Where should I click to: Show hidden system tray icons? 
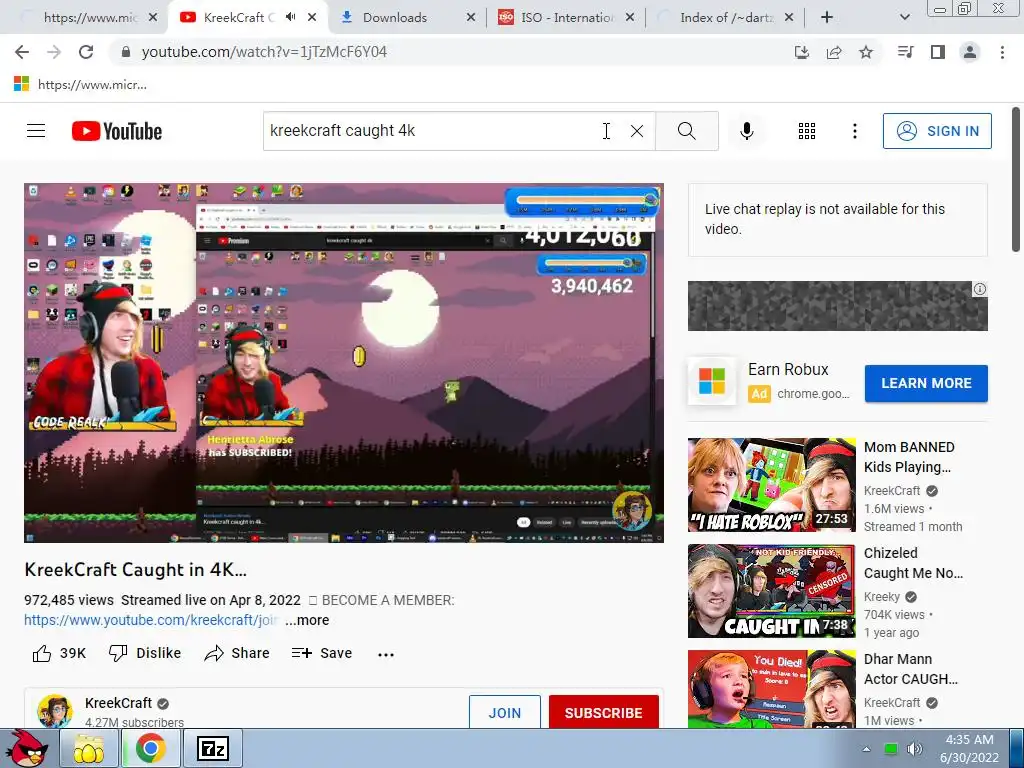pos(866,749)
